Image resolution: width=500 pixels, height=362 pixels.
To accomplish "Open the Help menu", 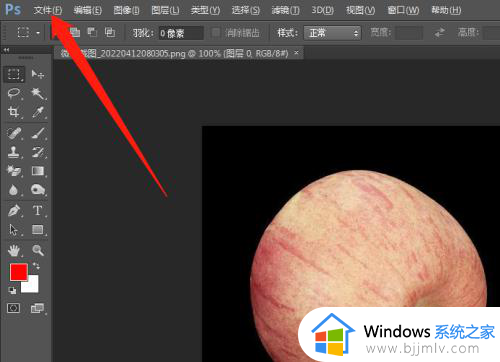I will coord(446,10).
